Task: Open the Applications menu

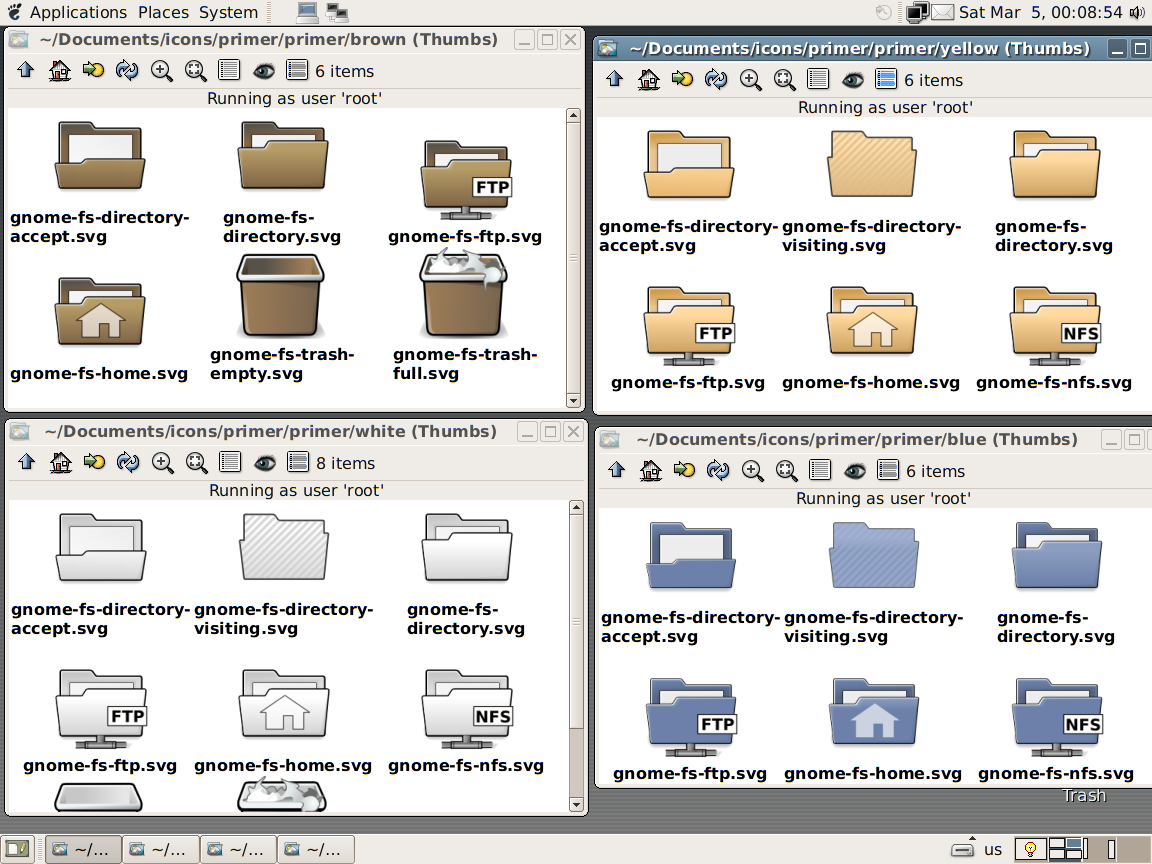Action: pyautogui.click(x=79, y=12)
